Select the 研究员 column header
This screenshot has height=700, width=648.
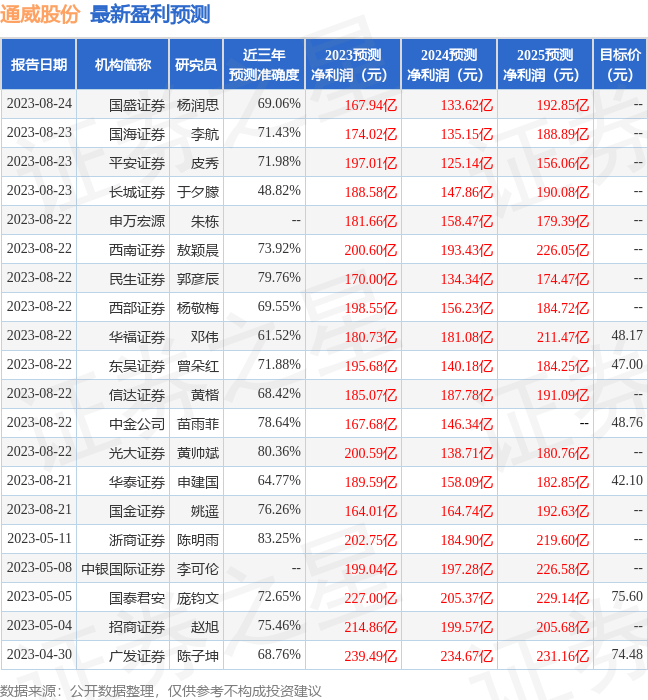point(196,65)
